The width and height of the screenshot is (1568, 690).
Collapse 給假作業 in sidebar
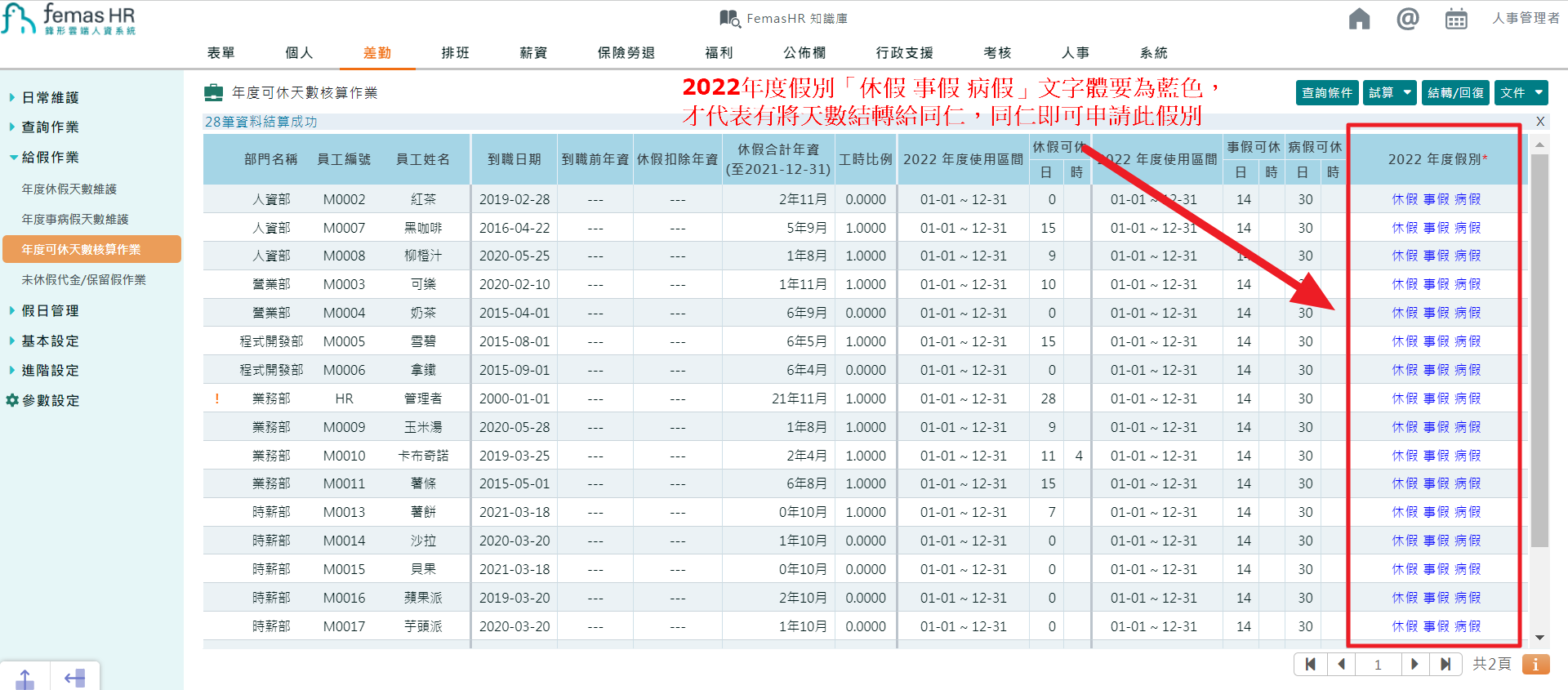[x=45, y=157]
